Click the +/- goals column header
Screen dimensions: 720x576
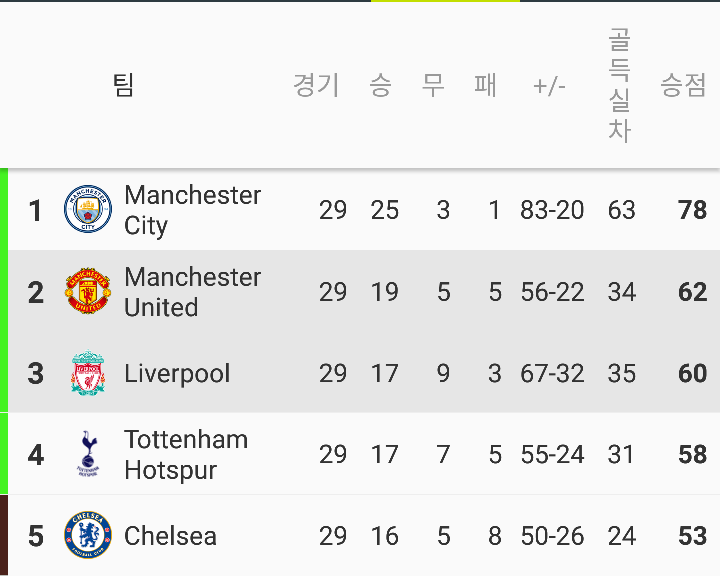pyautogui.click(x=549, y=86)
